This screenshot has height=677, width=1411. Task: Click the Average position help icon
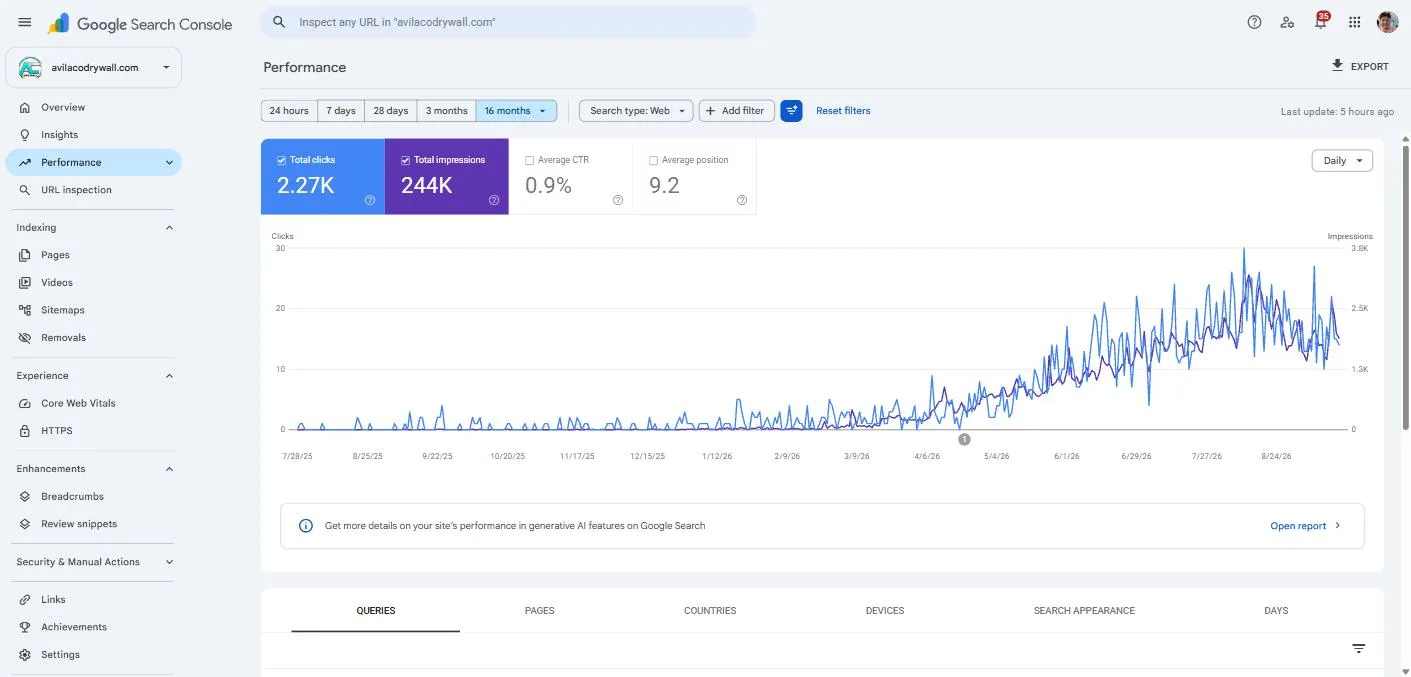(x=742, y=200)
